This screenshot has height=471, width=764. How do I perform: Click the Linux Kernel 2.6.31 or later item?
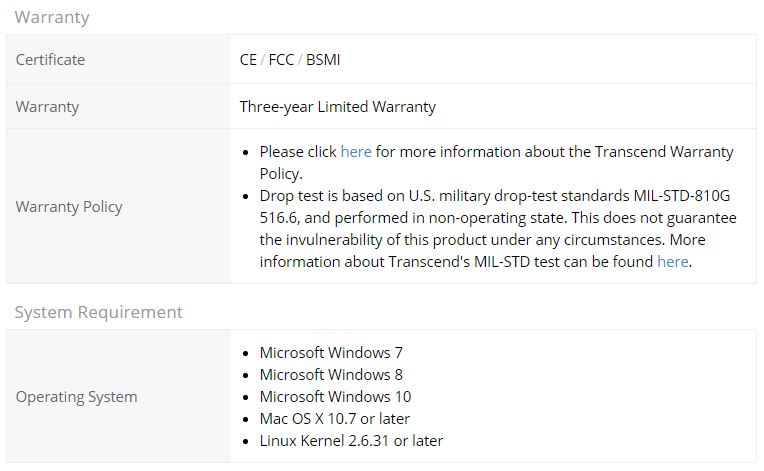(x=351, y=440)
